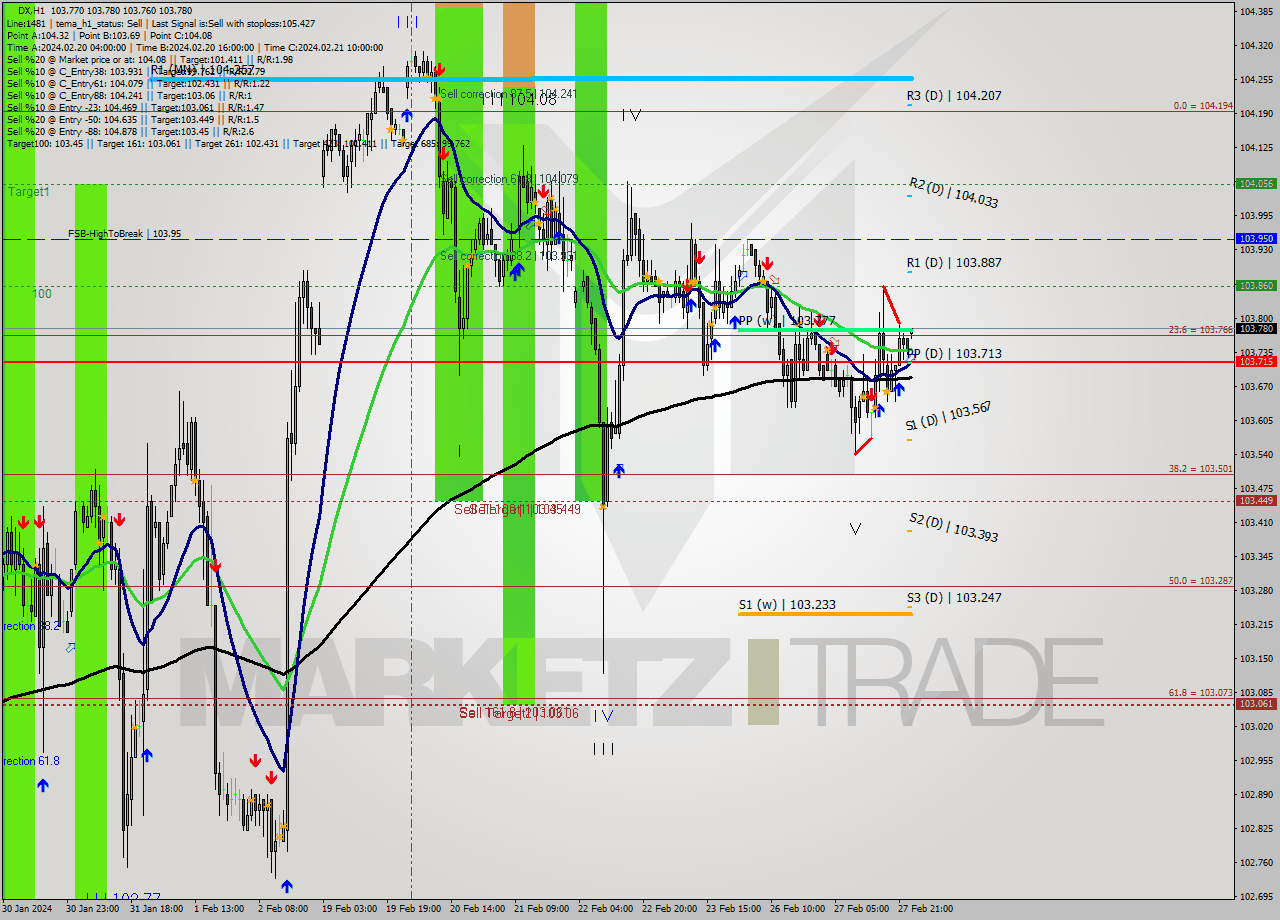
Task: Click the 103.605 price axis value
Action: coord(1255,420)
